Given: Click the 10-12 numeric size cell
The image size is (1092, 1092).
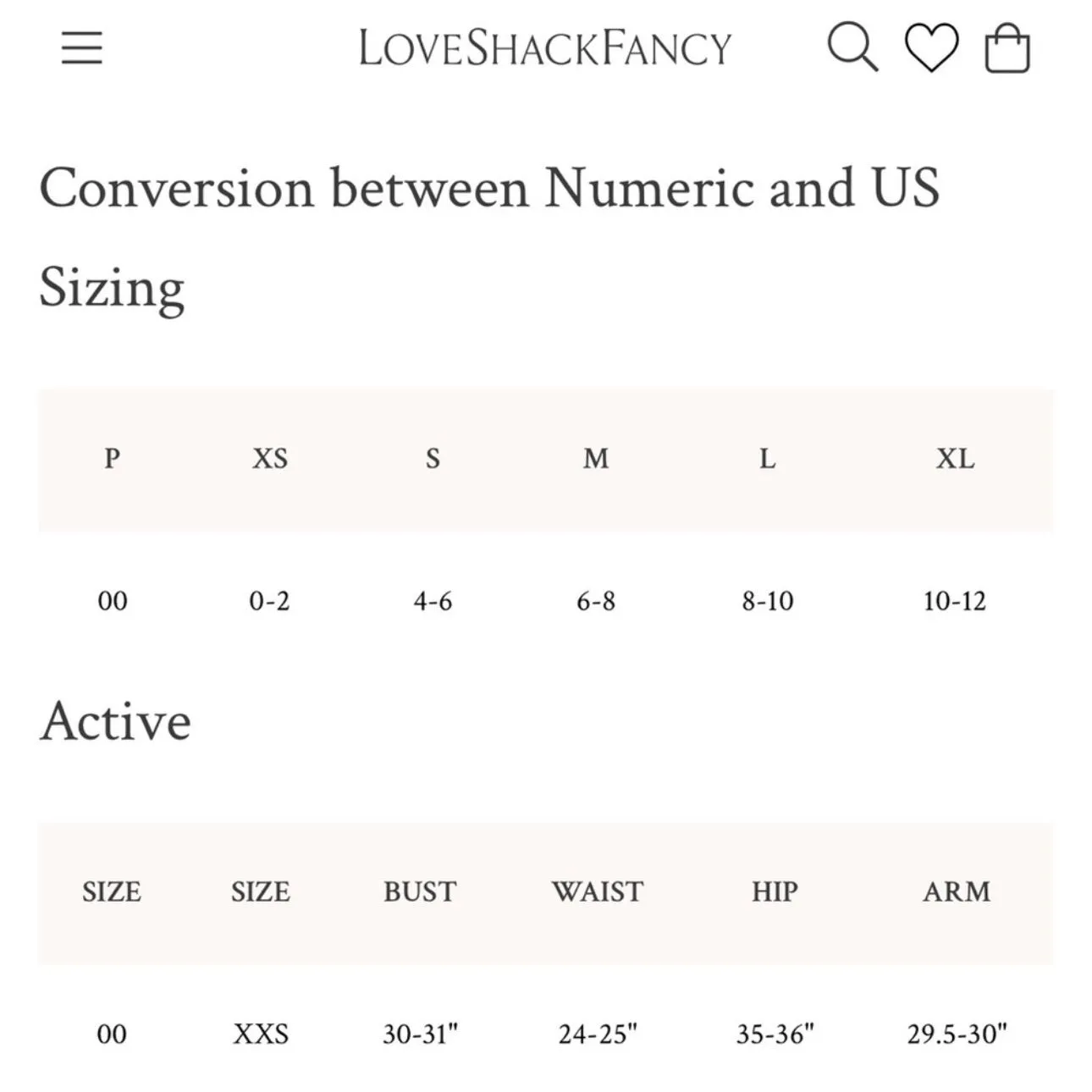Looking at the screenshot, I should (x=955, y=602).
